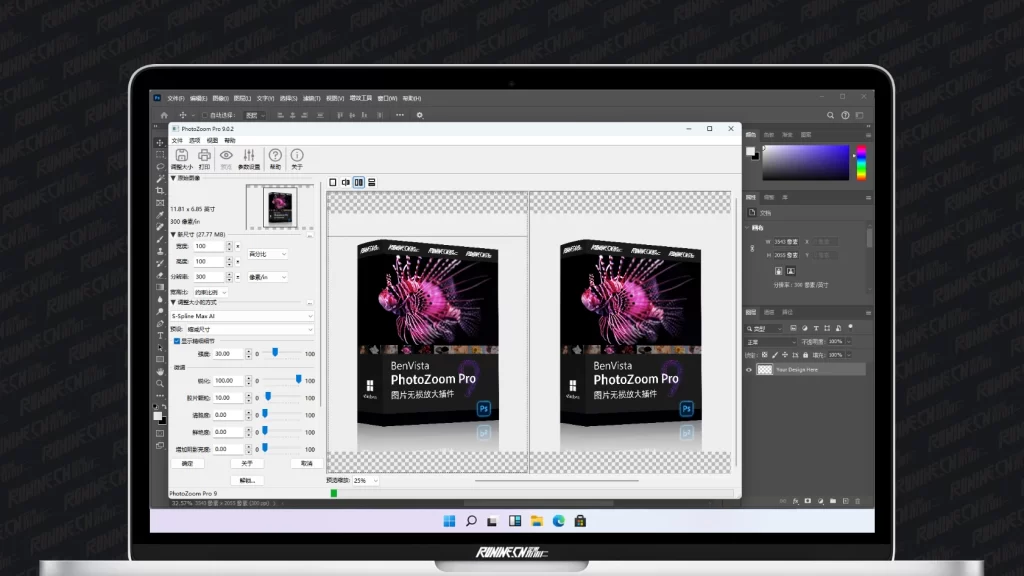The height and width of the screenshot is (576, 1024).
Task: Click the 取消 button
Action: tap(305, 464)
